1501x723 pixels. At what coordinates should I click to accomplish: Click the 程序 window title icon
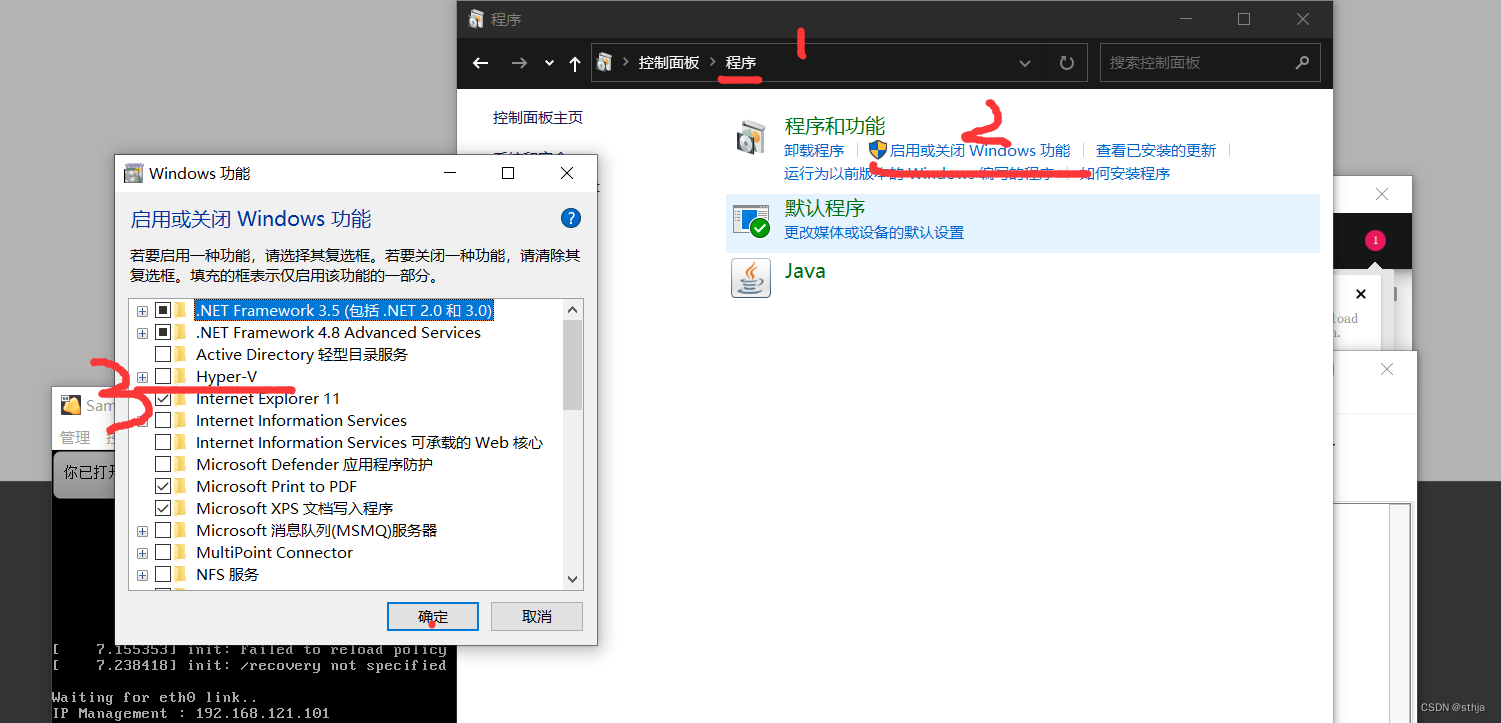tap(477, 19)
